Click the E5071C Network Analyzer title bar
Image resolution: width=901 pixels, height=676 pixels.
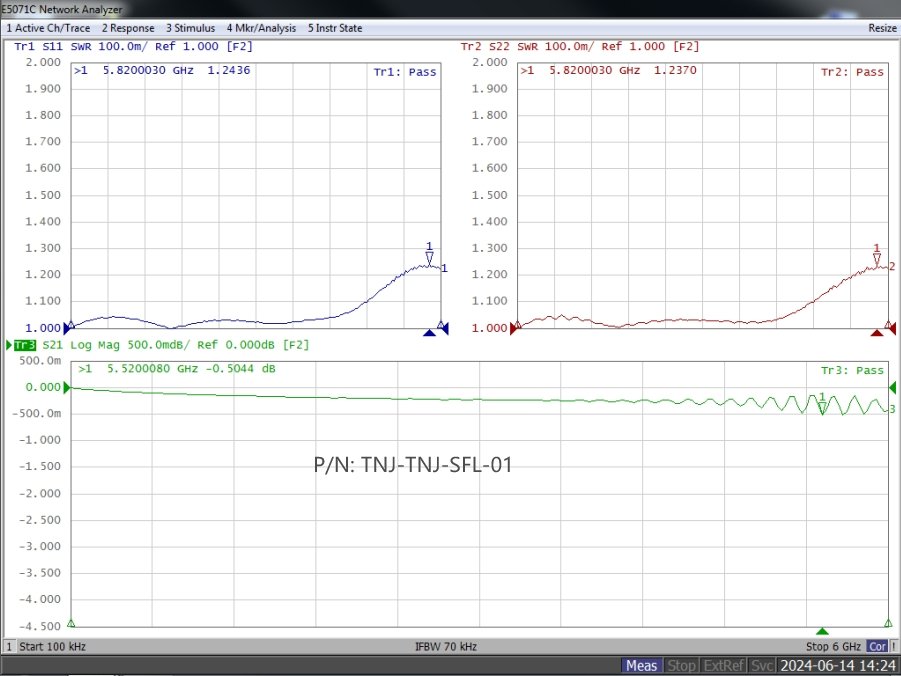pyautogui.click(x=450, y=9)
